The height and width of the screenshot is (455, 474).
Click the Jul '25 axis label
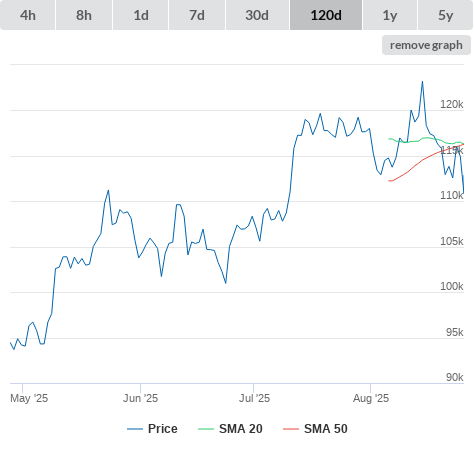[254, 398]
